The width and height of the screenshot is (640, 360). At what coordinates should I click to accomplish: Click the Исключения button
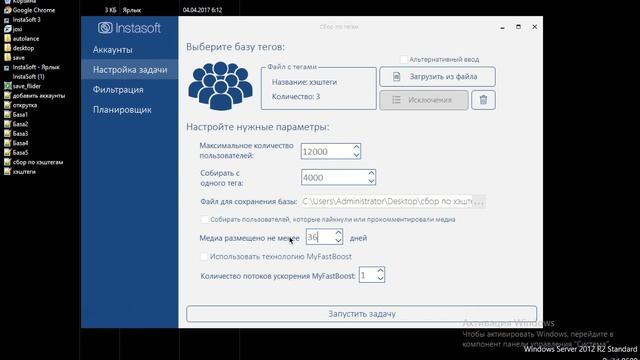click(x=424, y=100)
